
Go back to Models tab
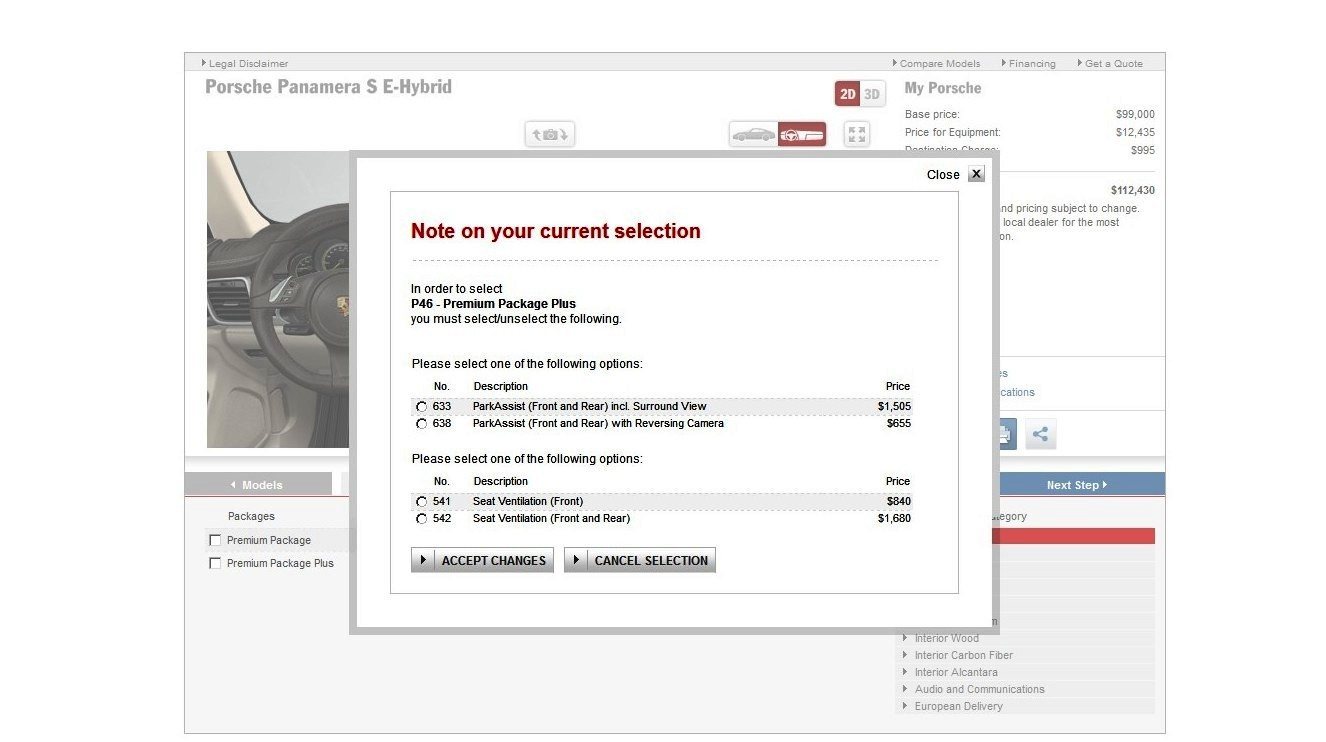point(258,484)
